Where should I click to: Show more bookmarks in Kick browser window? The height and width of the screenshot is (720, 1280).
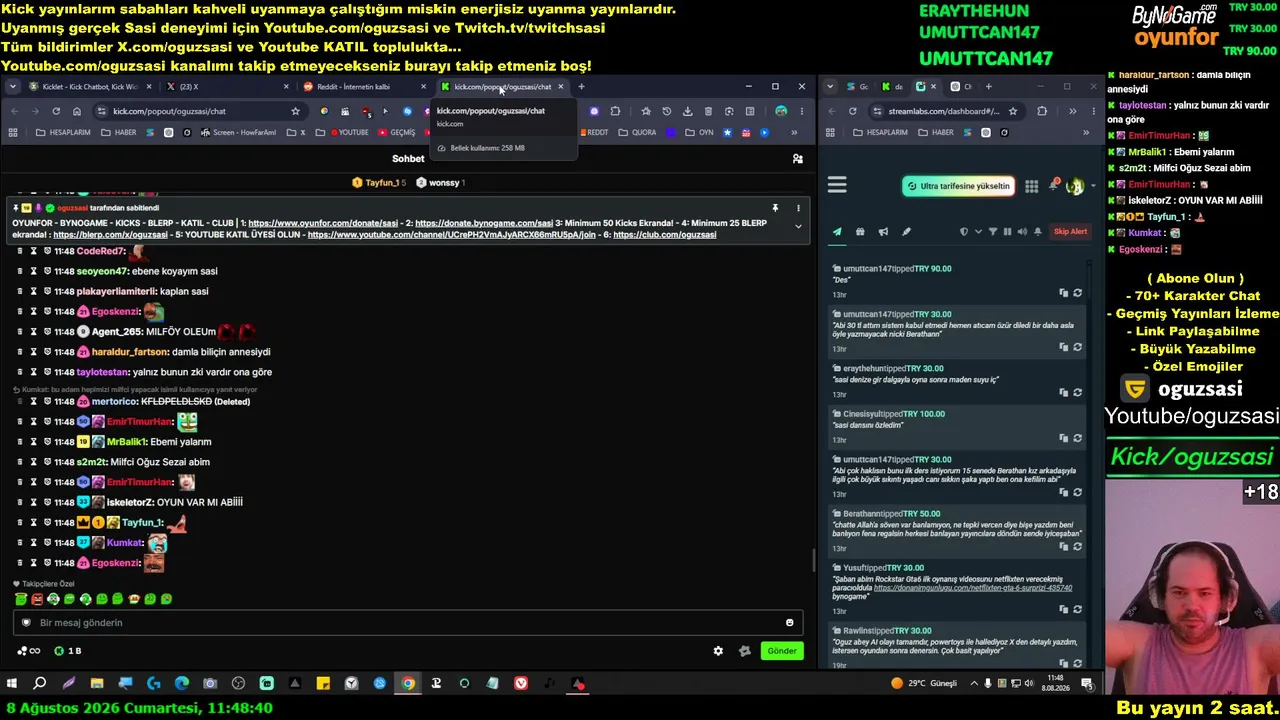click(794, 132)
